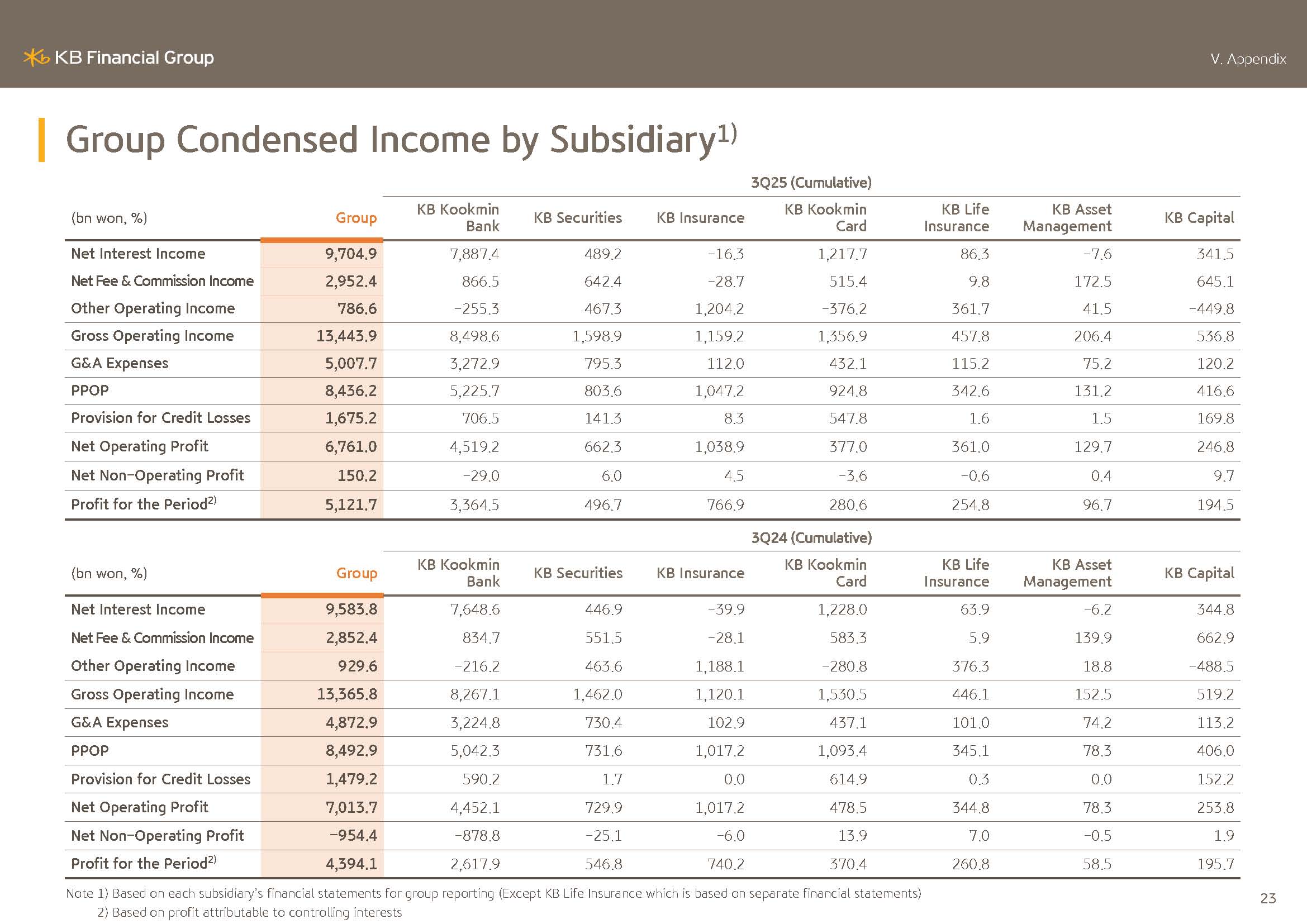Click Group Profit for the Period 5,121.7
1307x924 pixels.
point(351,504)
